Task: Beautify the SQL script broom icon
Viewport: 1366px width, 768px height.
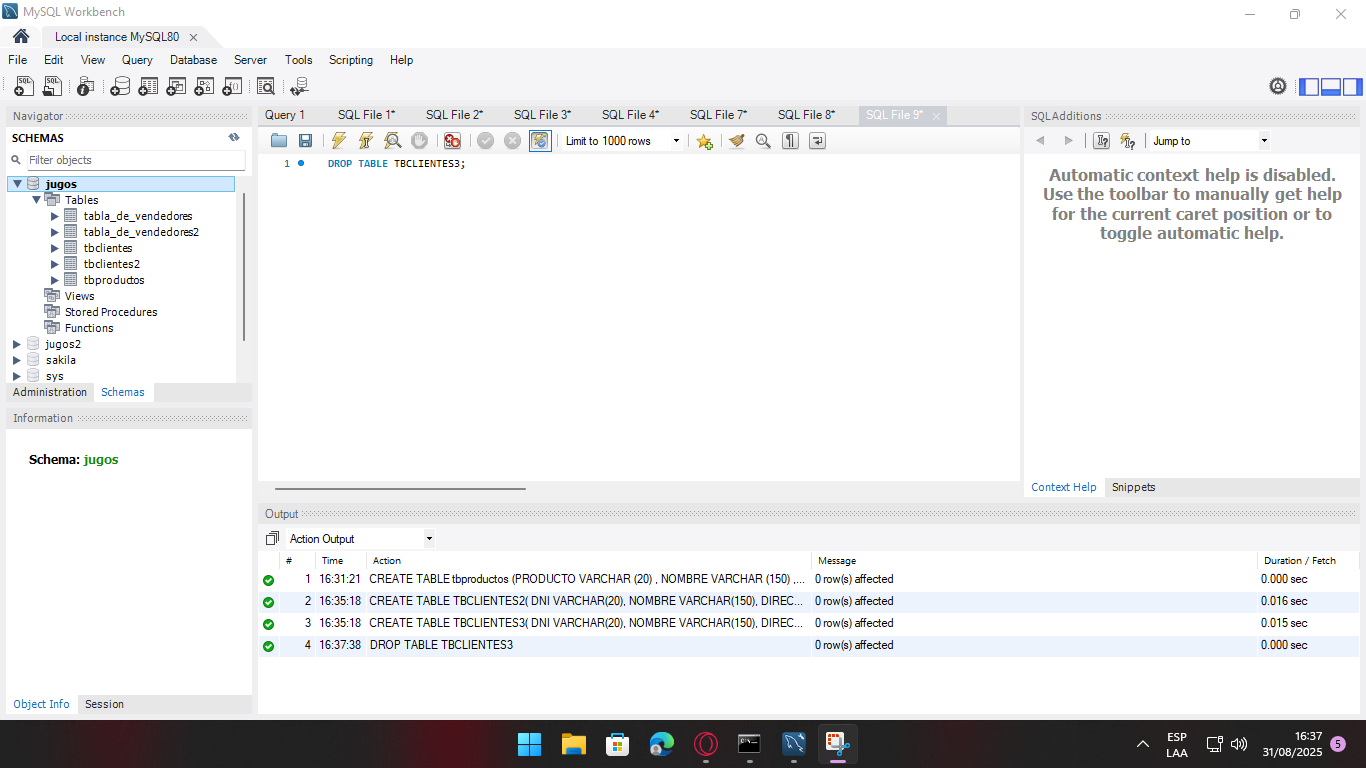Action: (x=737, y=141)
